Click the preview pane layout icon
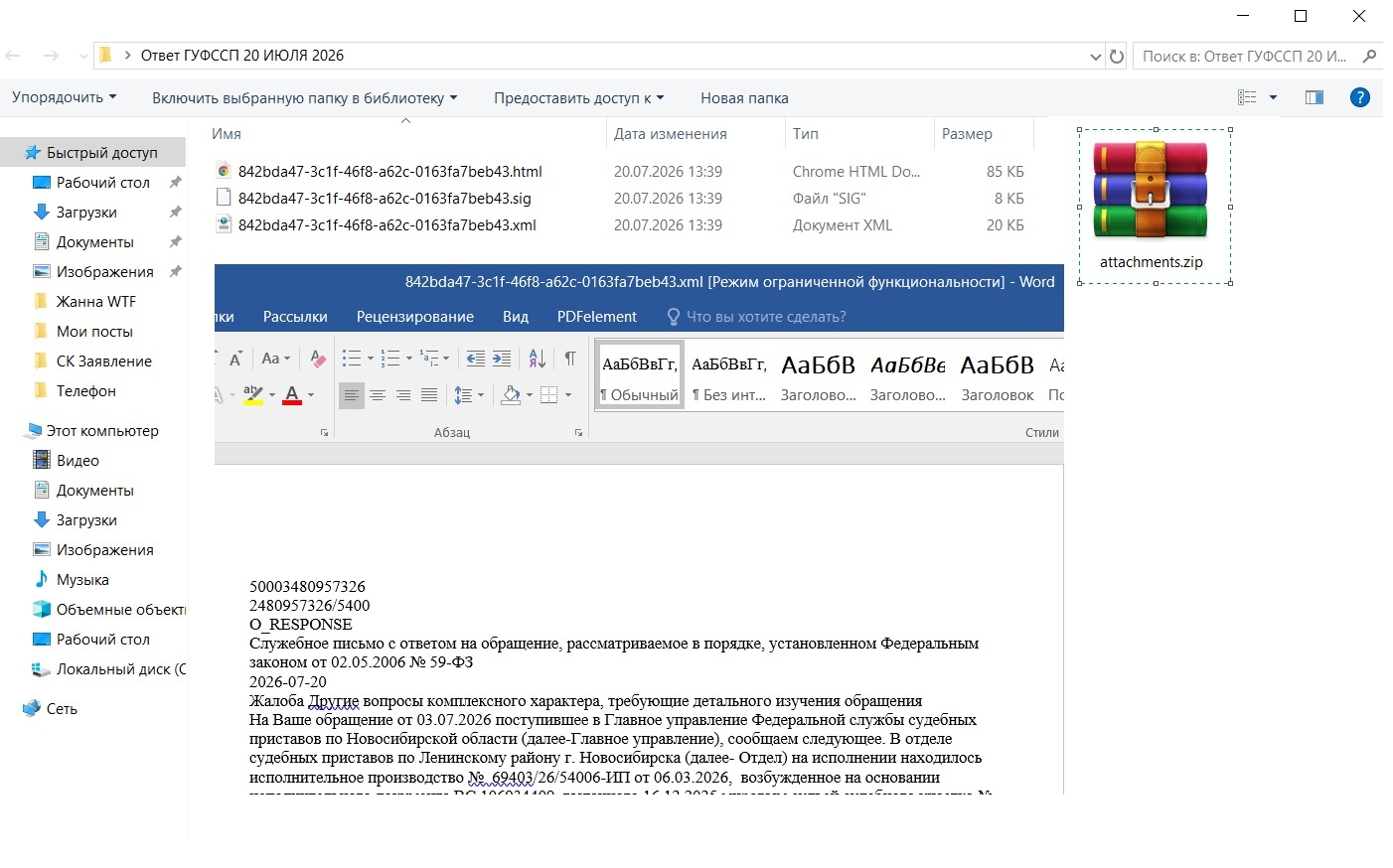 tap(1315, 97)
